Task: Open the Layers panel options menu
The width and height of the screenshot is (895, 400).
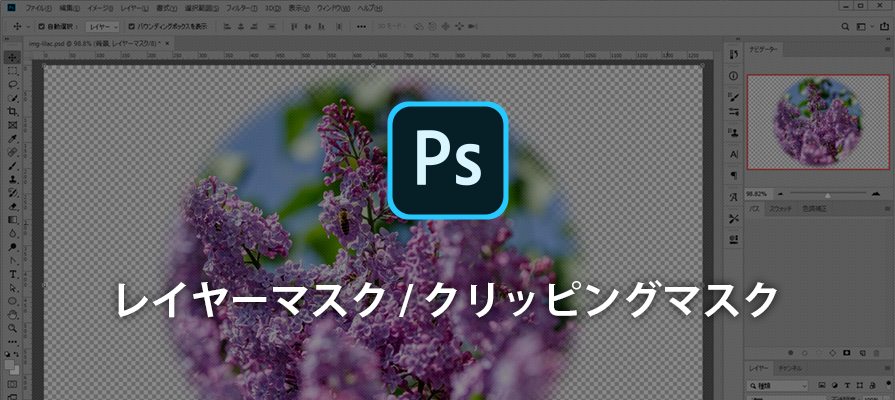Action: pyautogui.click(x=887, y=369)
